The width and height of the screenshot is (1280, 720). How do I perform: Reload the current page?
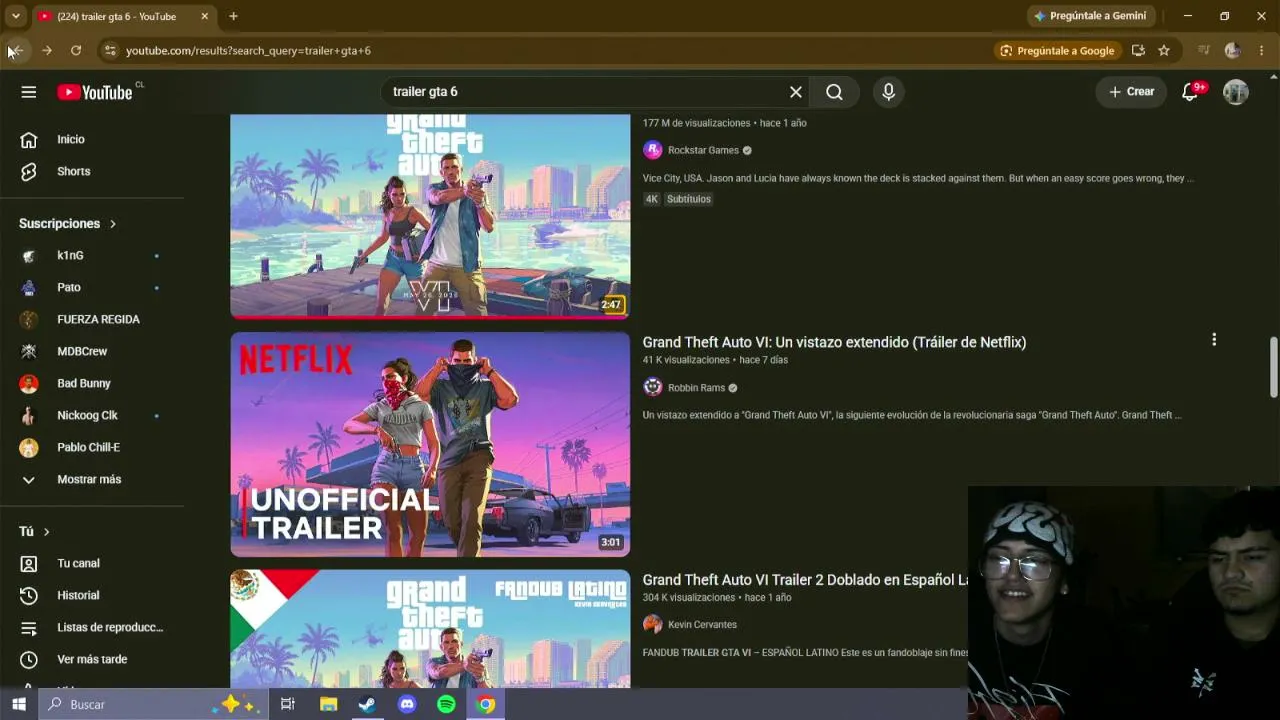pyautogui.click(x=76, y=51)
